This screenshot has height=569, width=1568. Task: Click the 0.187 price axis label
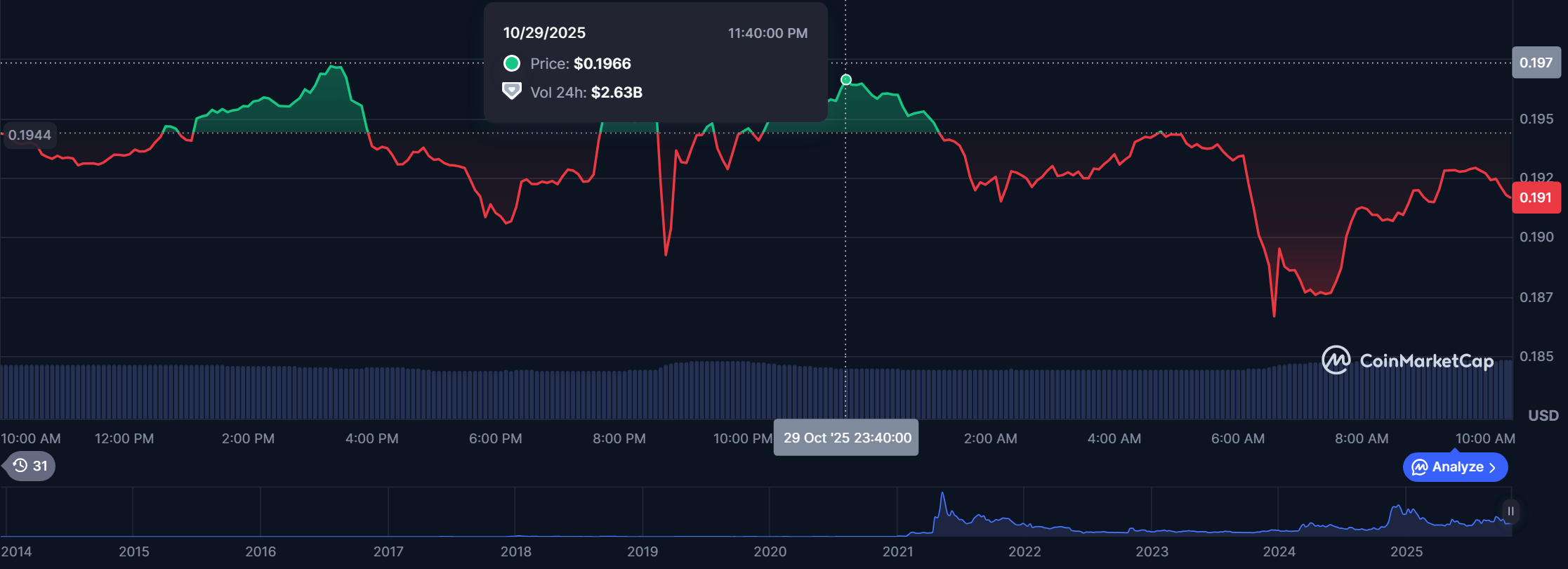click(1536, 297)
